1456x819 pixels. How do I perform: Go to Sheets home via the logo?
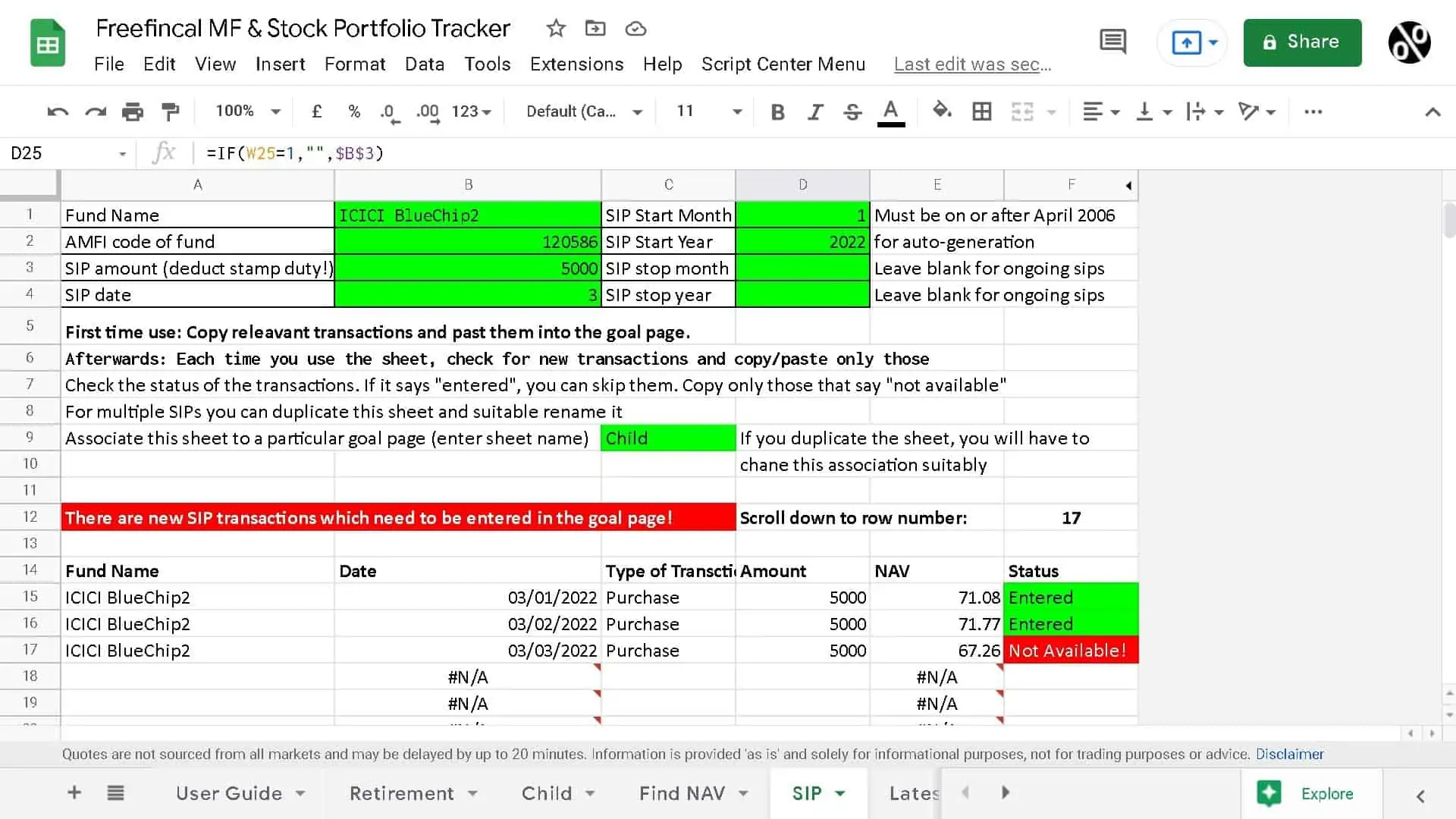pyautogui.click(x=48, y=43)
